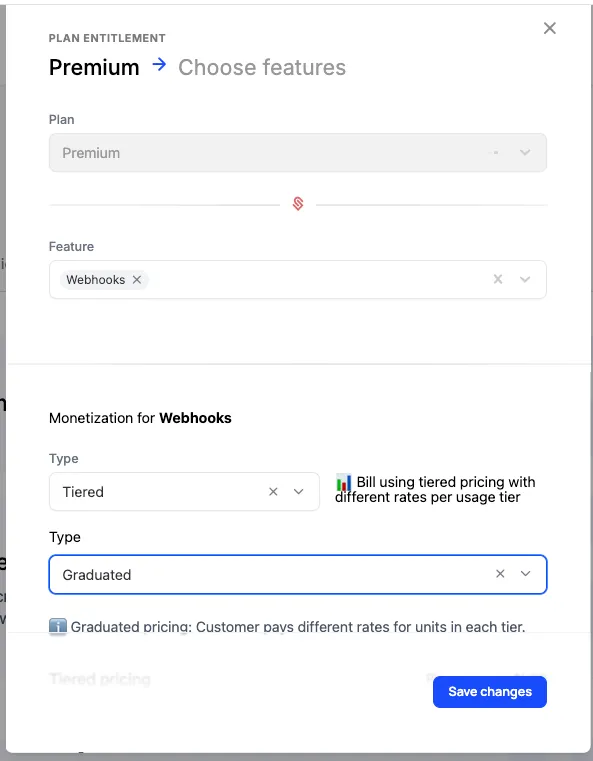Click the Premium breadcrumb heading

coord(94,67)
